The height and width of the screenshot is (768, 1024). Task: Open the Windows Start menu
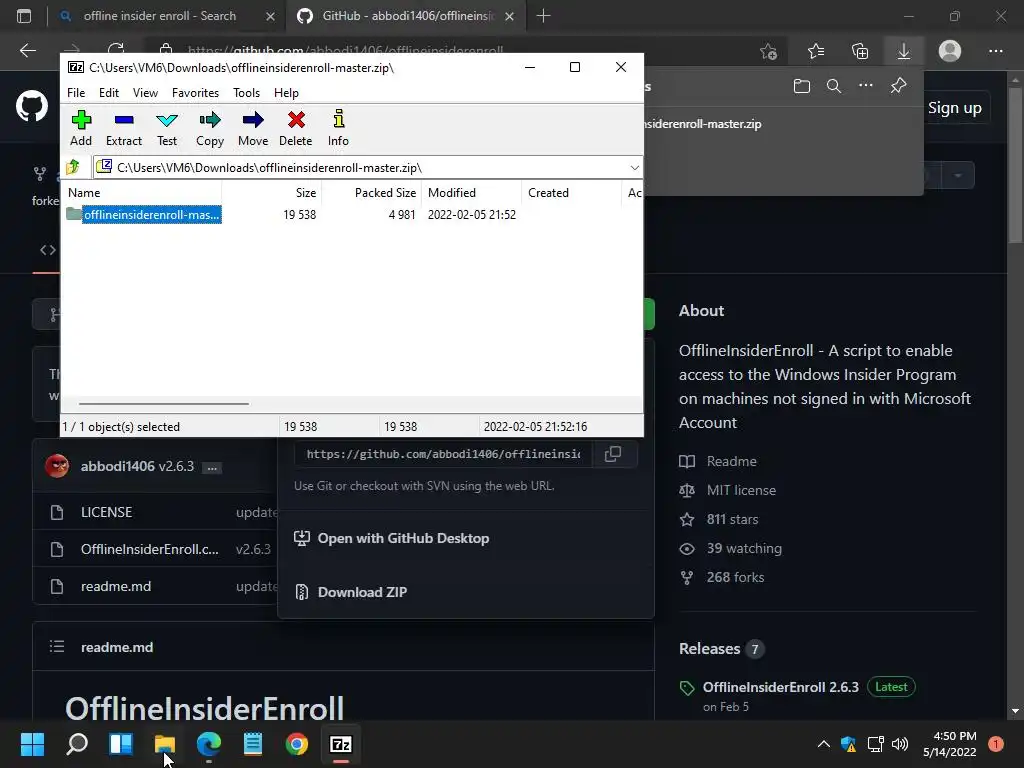tap(32, 744)
